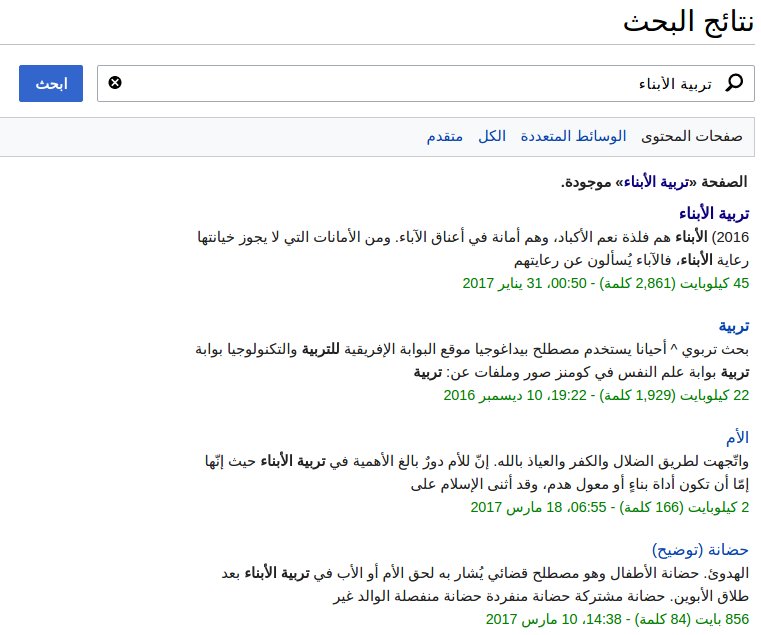Click the 45 كيلوبايت result metadata line
The width and height of the screenshot is (761, 635).
[x=606, y=283]
